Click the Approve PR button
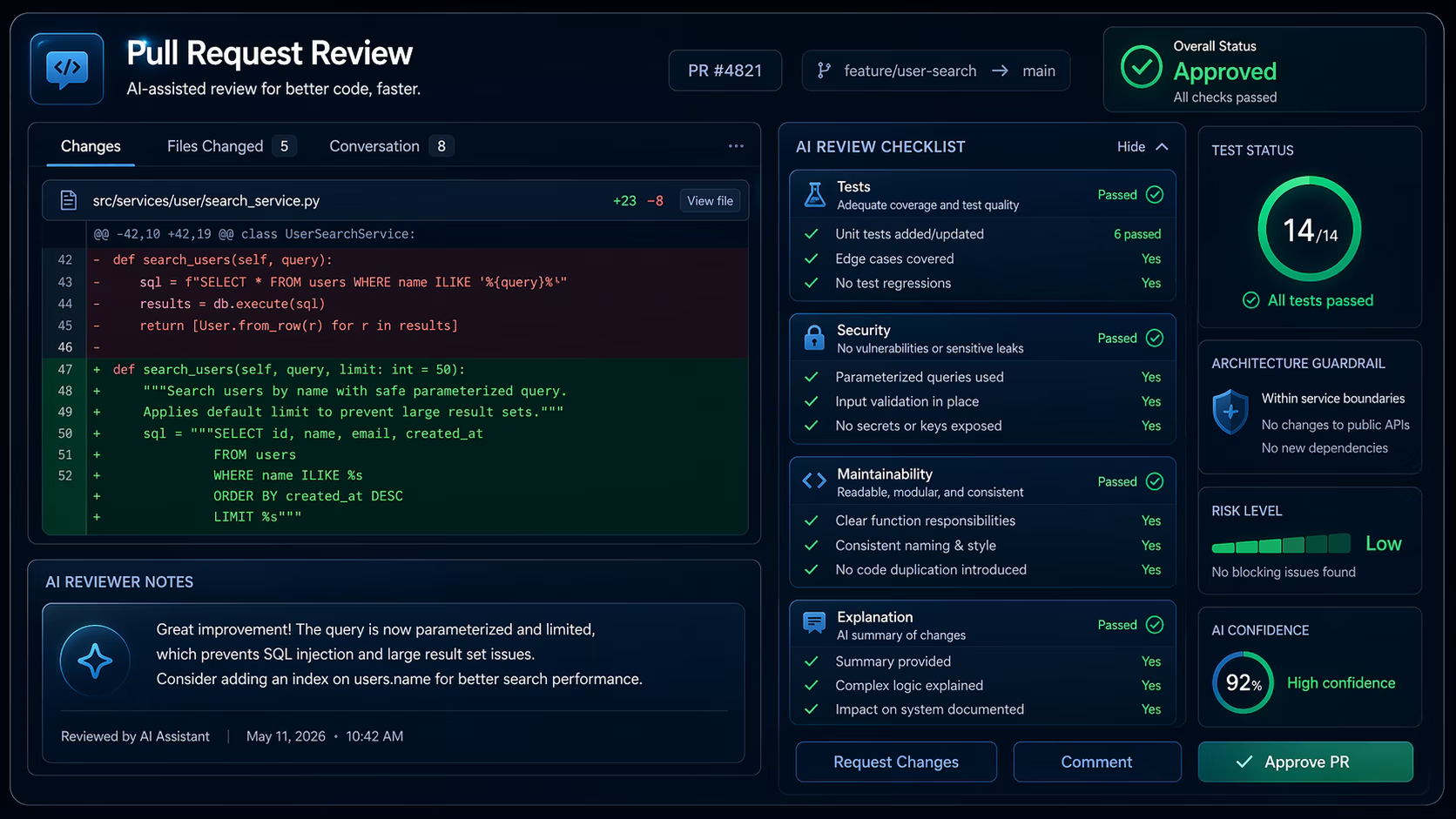1456x819 pixels. click(x=1305, y=762)
